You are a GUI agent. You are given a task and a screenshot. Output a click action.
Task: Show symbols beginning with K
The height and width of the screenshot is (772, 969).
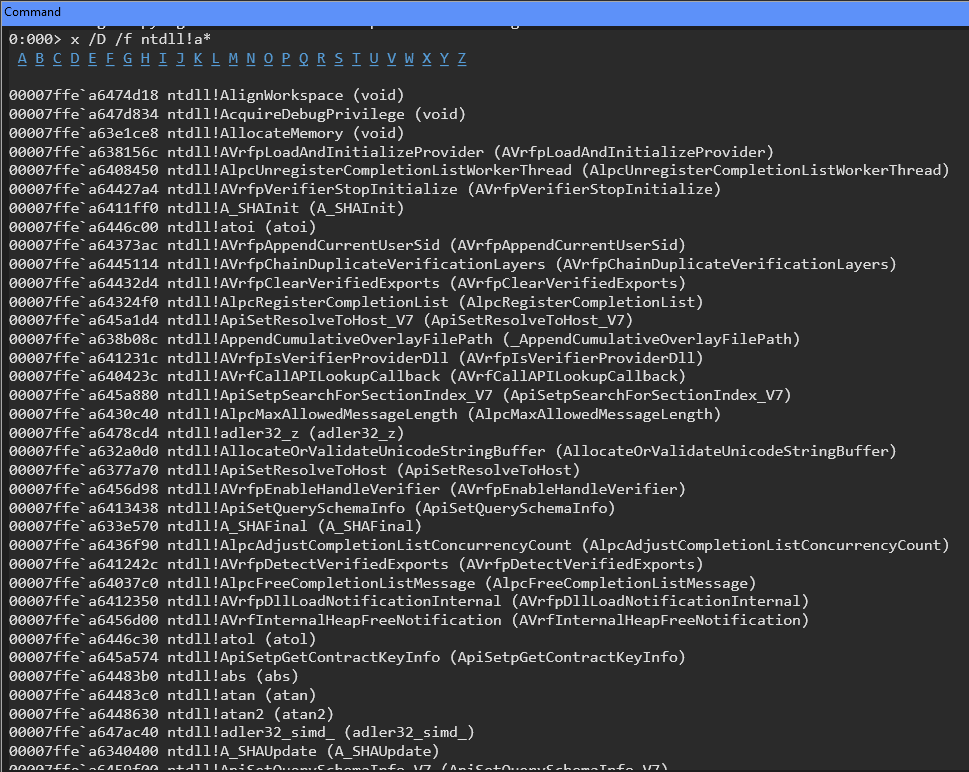pyautogui.click(x=197, y=58)
